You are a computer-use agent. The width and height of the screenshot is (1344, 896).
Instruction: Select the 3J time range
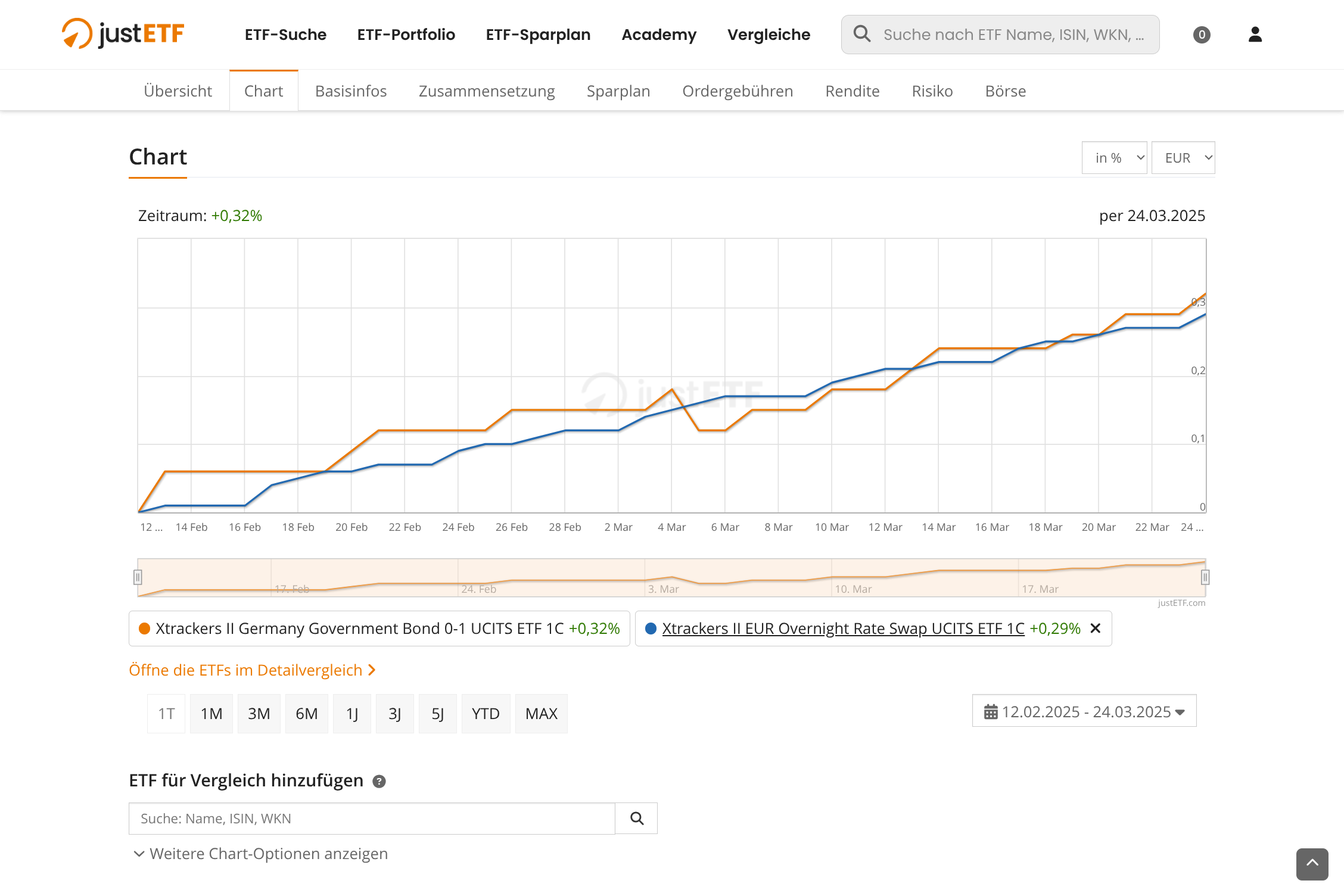click(395, 714)
